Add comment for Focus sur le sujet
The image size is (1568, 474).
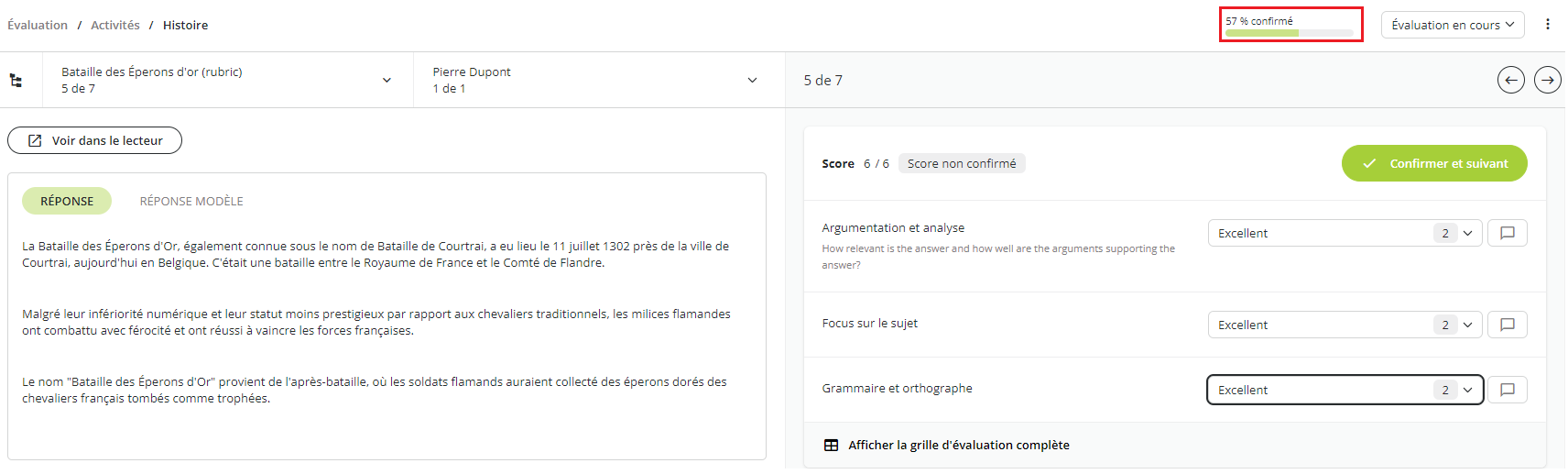[1508, 325]
